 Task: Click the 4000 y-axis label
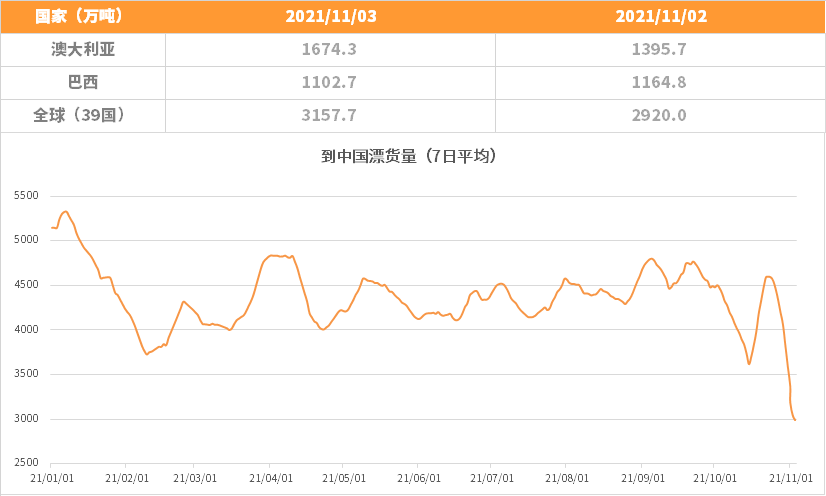coord(26,329)
